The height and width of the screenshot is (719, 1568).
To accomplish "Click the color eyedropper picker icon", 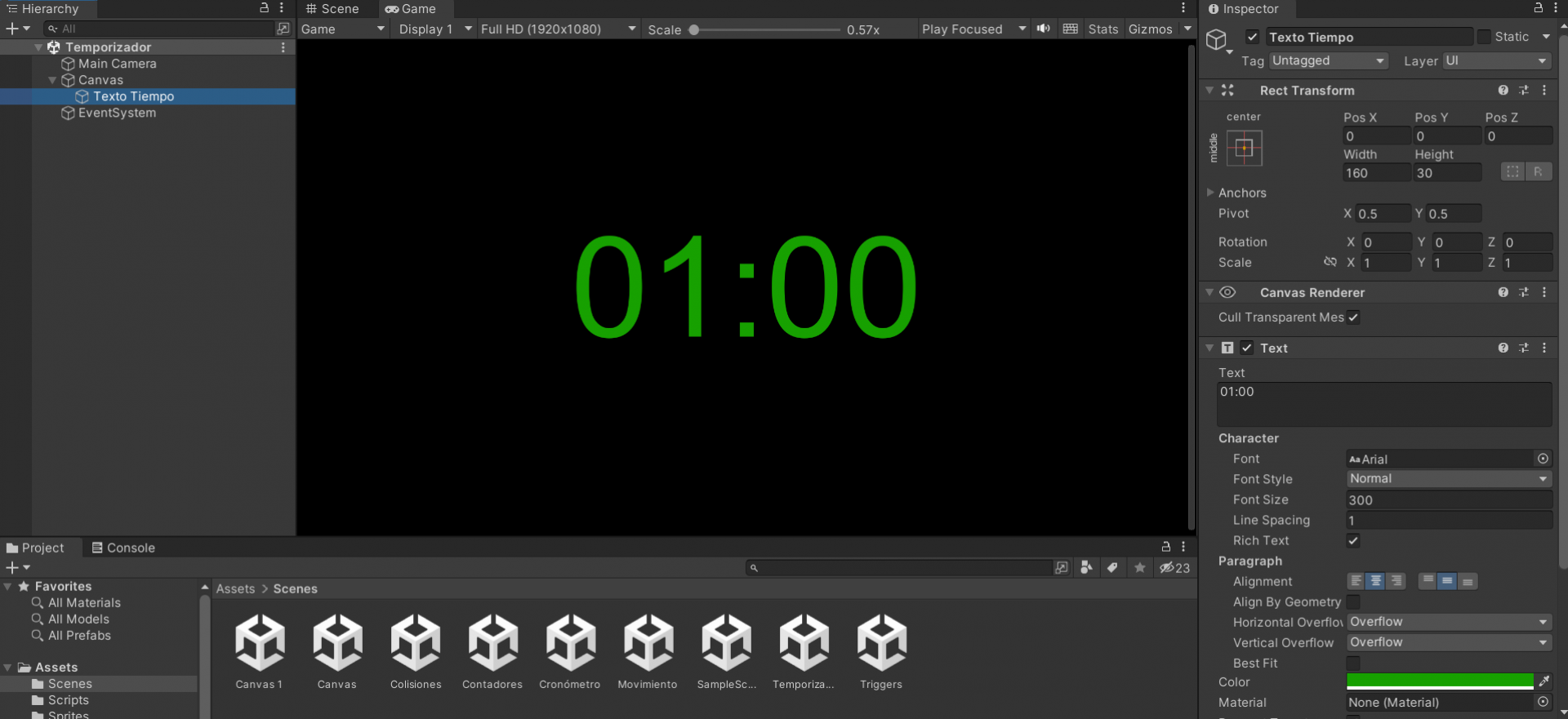I will point(1543,681).
